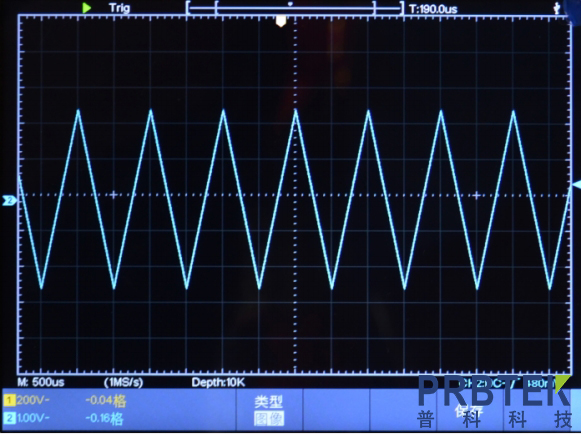Click the yellow channel 1 number badge
Viewport: 581px width, 434px height.
(x=9, y=400)
